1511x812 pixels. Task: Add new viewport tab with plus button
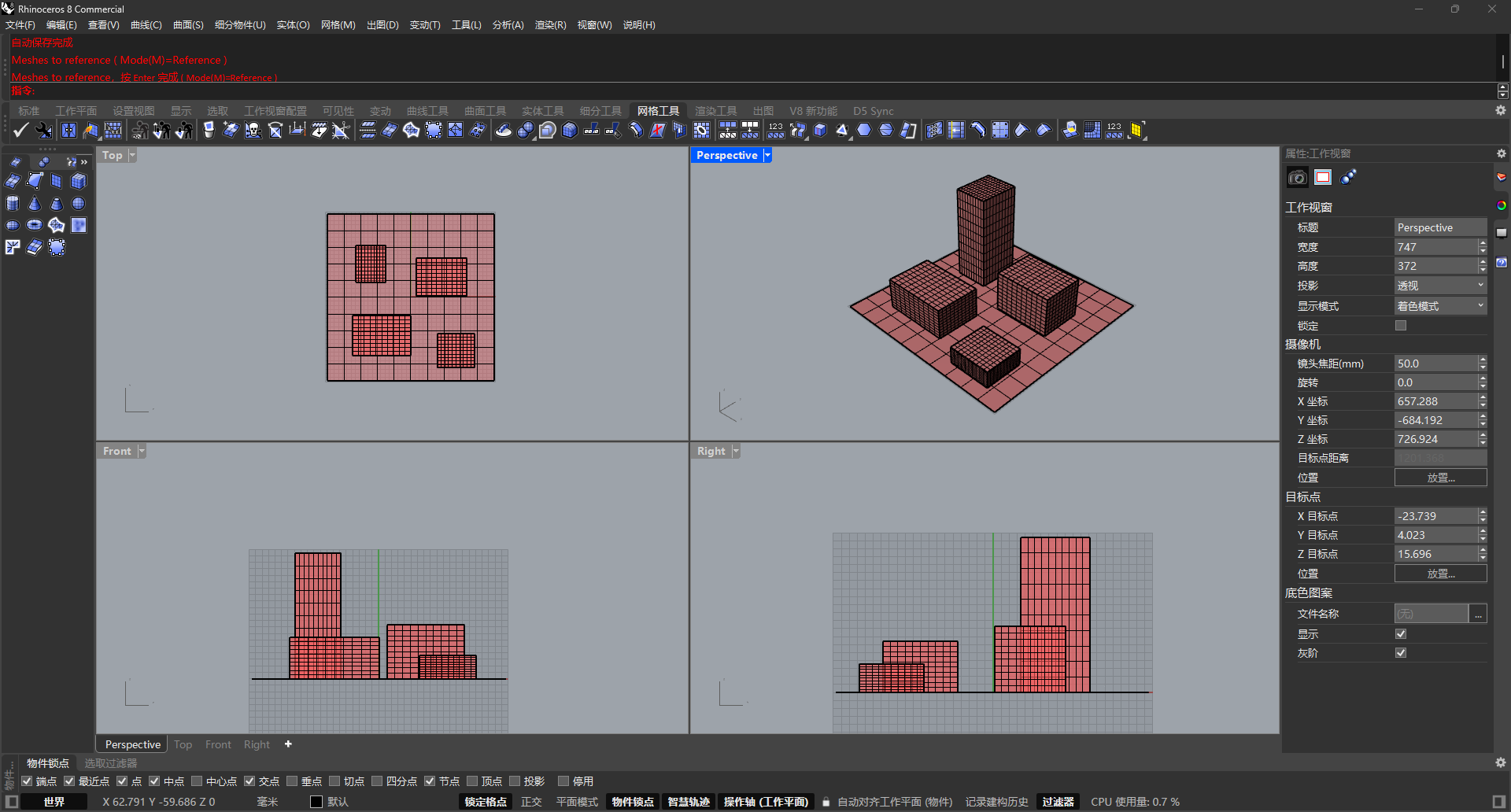click(x=288, y=744)
